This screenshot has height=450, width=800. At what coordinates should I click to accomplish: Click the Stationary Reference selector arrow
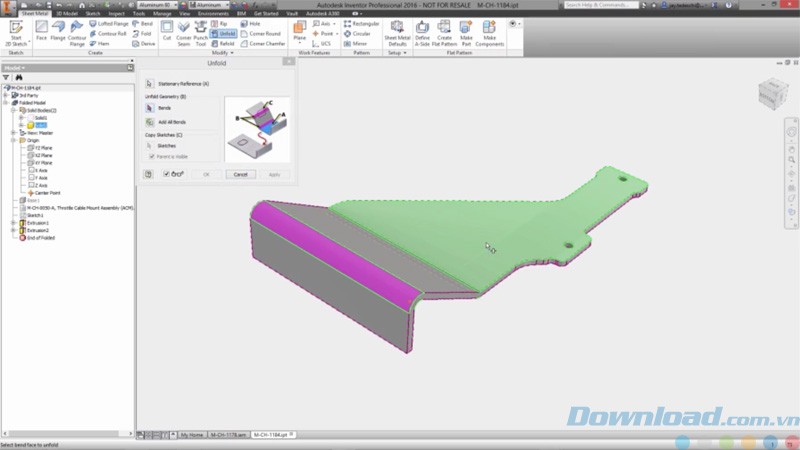[x=150, y=84]
